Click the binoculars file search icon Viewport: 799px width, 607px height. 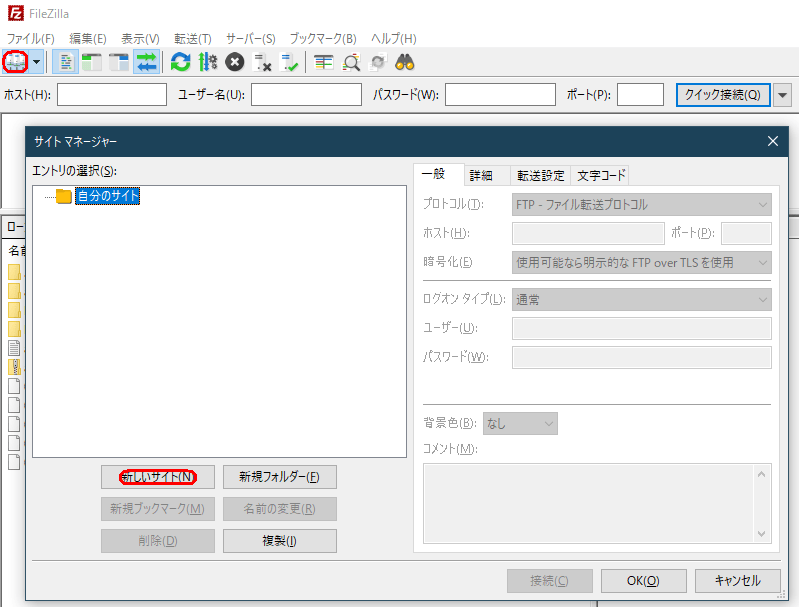[x=405, y=62]
